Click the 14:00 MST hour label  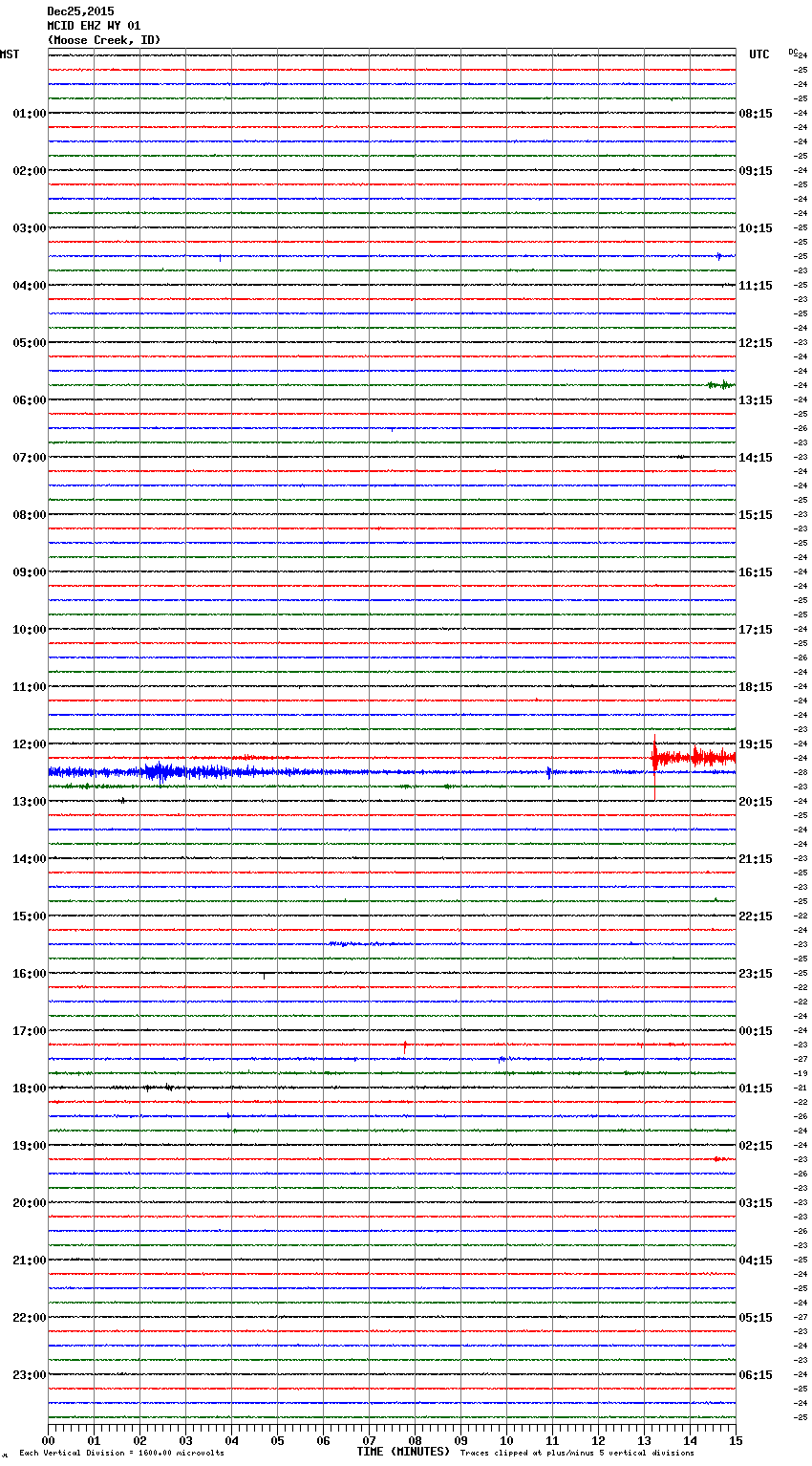(x=30, y=859)
